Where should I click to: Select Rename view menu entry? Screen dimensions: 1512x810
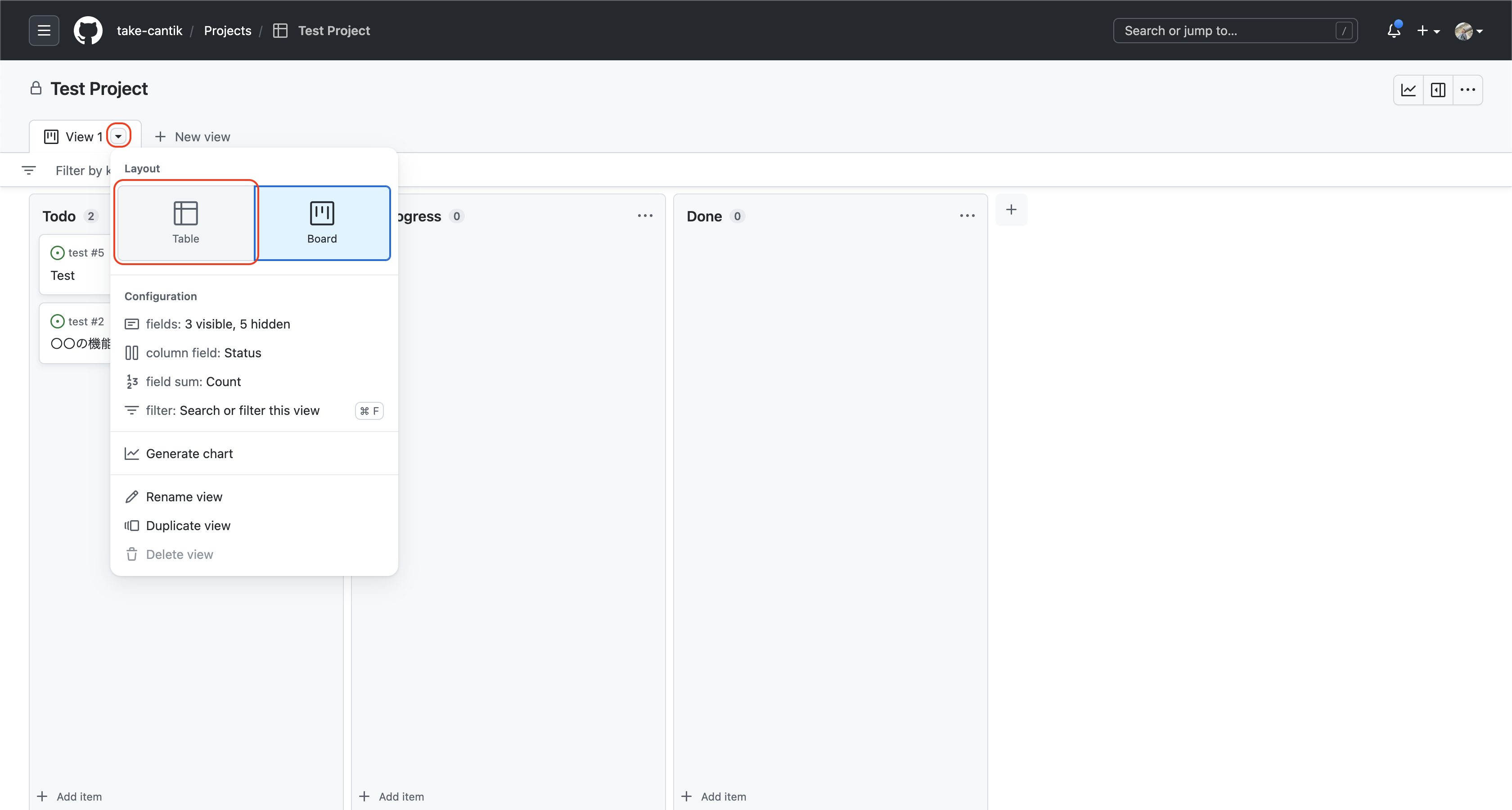[x=184, y=496]
